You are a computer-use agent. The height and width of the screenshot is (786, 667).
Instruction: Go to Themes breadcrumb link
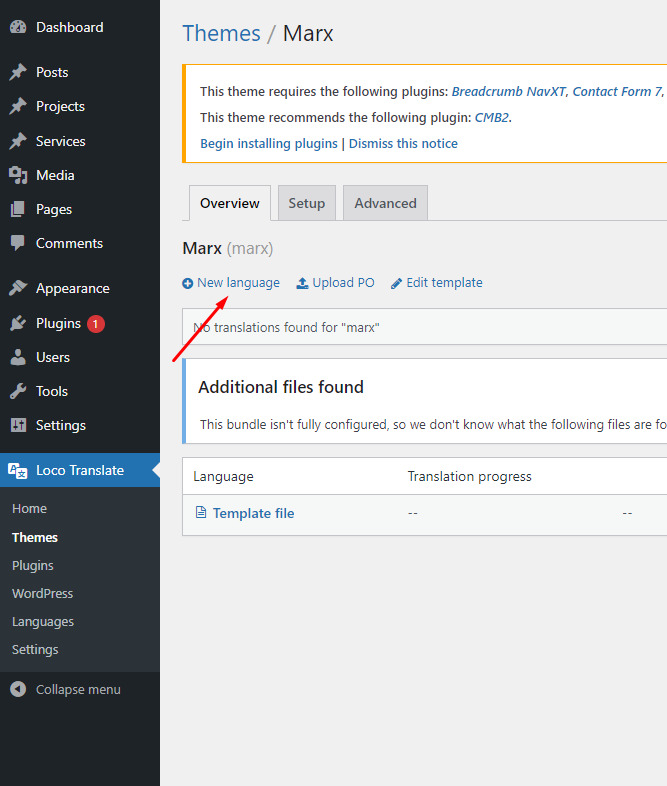click(x=221, y=33)
